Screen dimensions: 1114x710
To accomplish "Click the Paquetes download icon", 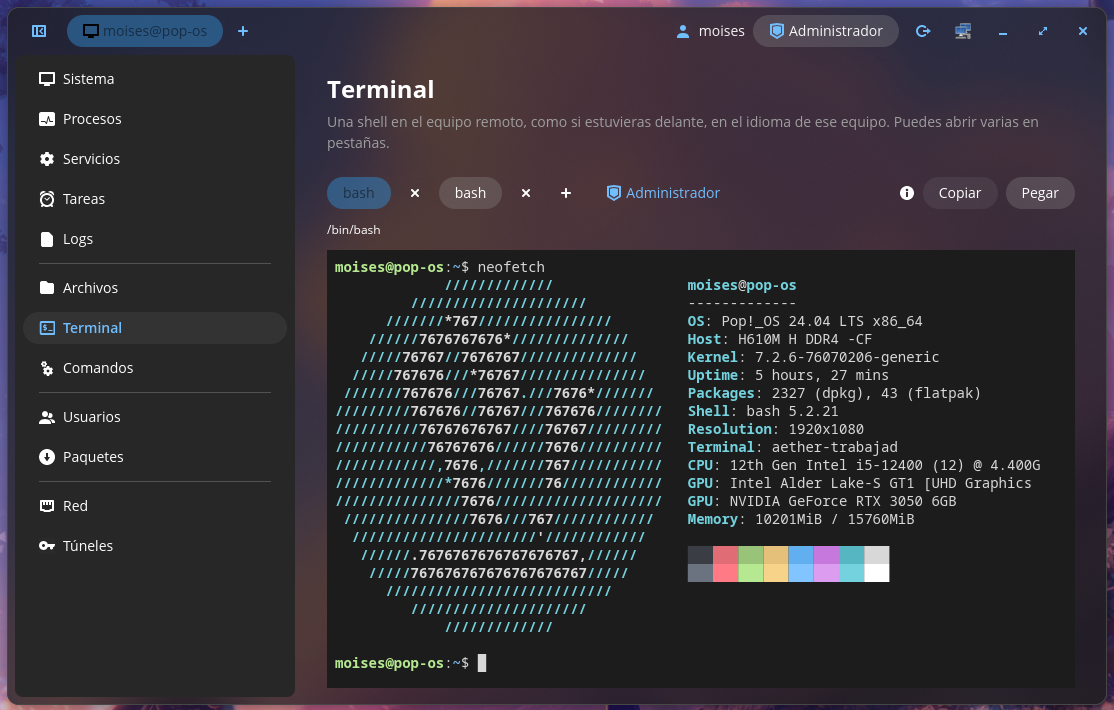I will [x=47, y=457].
